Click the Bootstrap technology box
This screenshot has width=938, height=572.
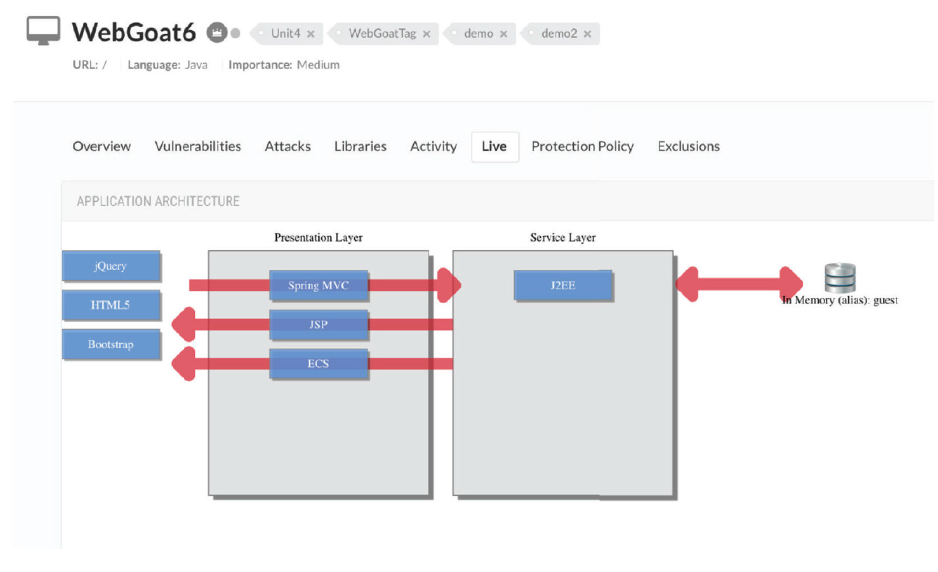tap(110, 344)
